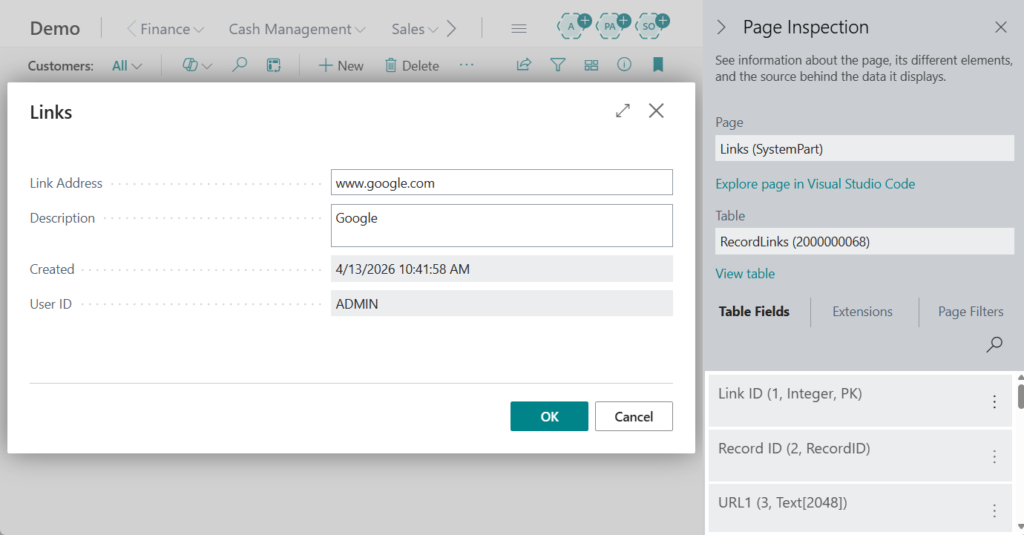Click the table fields list scrollbar
Viewport: 1024px width, 535px height.
pyautogui.click(x=1019, y=396)
